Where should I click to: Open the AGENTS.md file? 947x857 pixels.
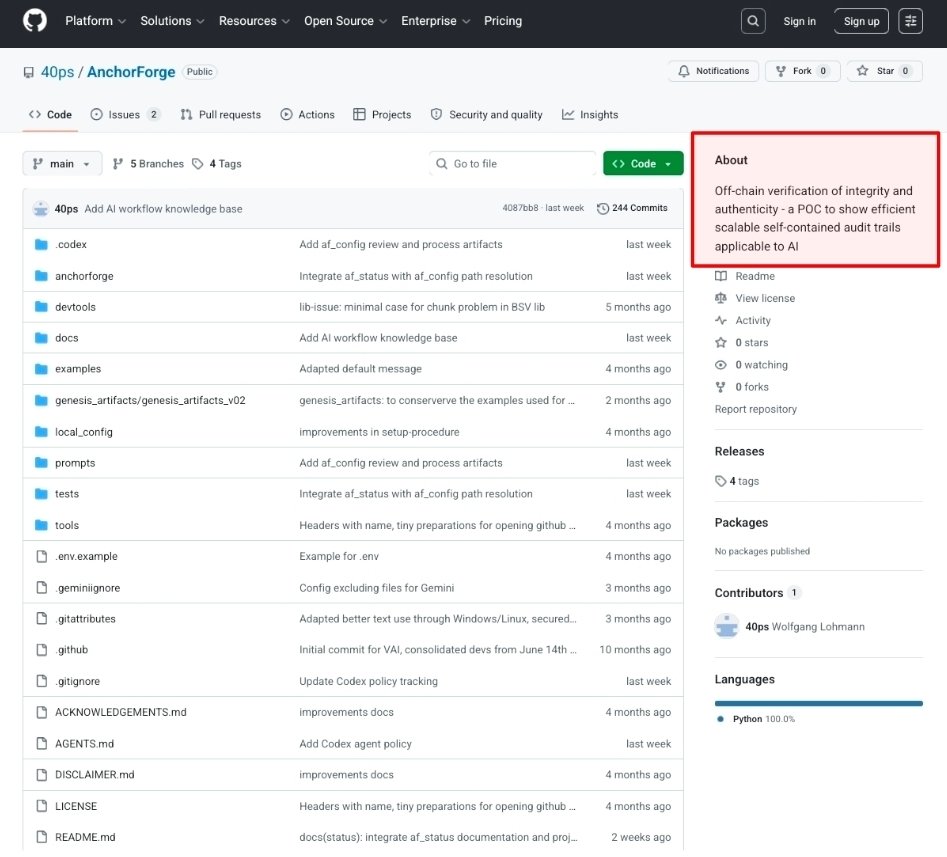coord(85,743)
